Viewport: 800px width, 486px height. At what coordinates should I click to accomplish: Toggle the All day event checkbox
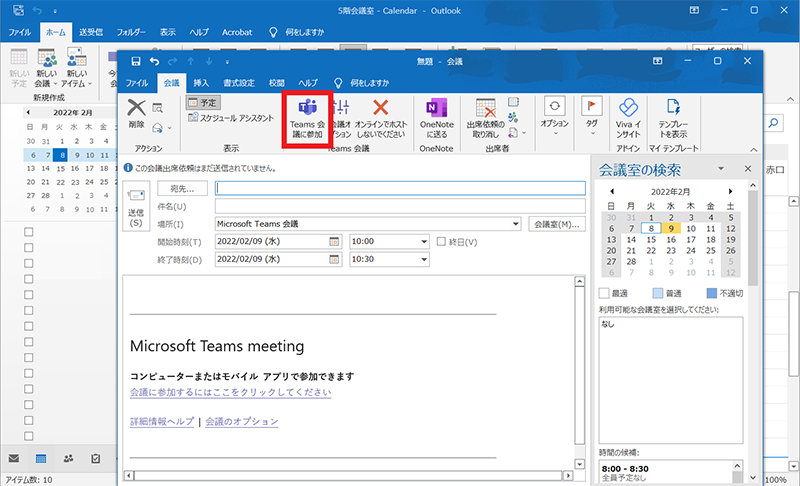pos(441,241)
